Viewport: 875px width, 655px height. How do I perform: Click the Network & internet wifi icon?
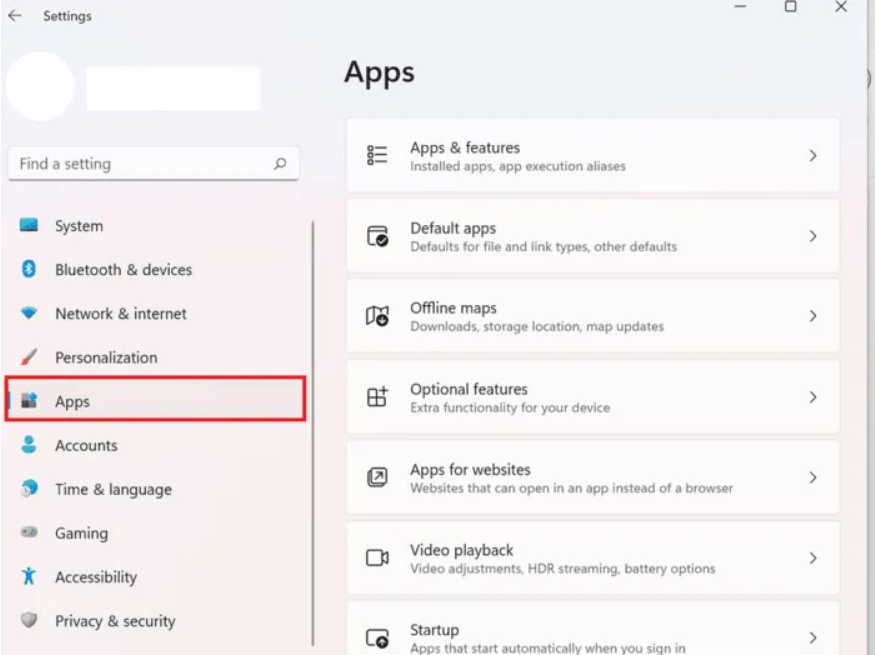point(29,314)
